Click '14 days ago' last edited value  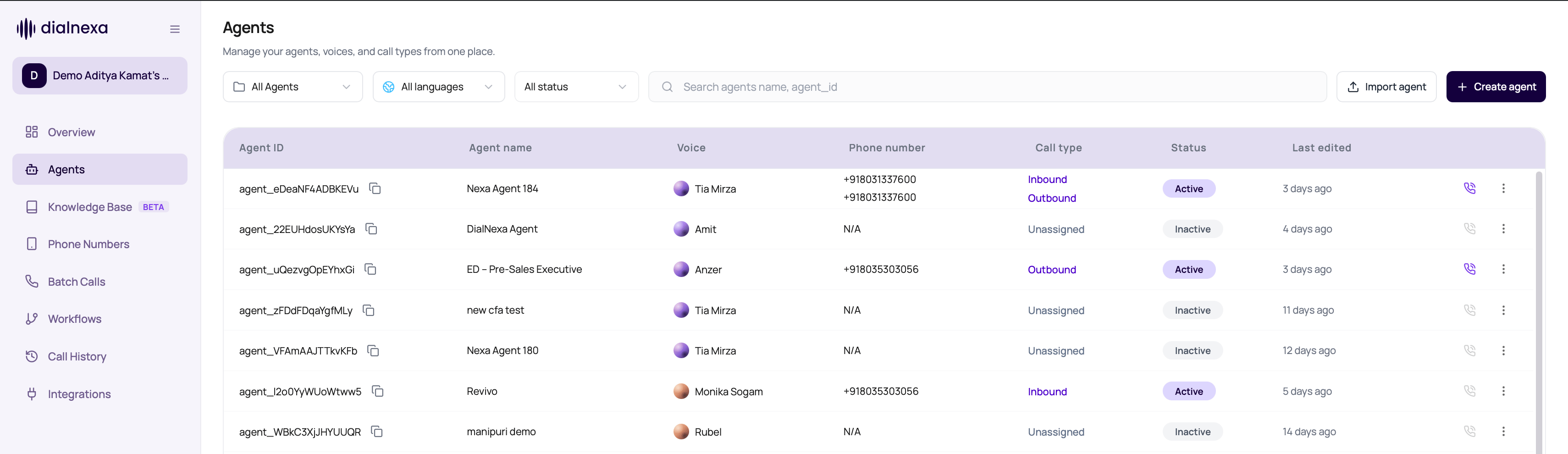(x=1309, y=432)
